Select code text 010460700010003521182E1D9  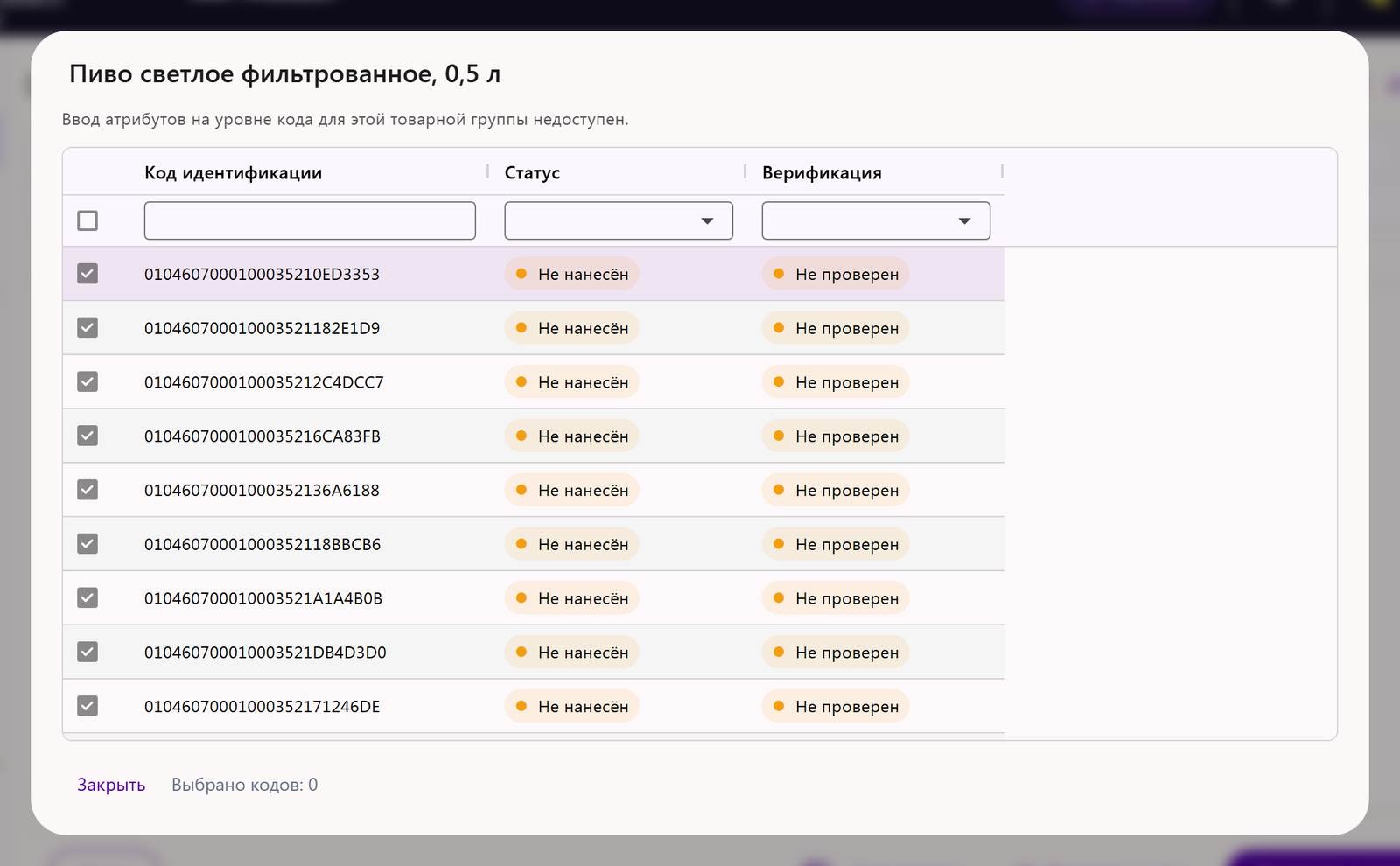pyautogui.click(x=262, y=328)
